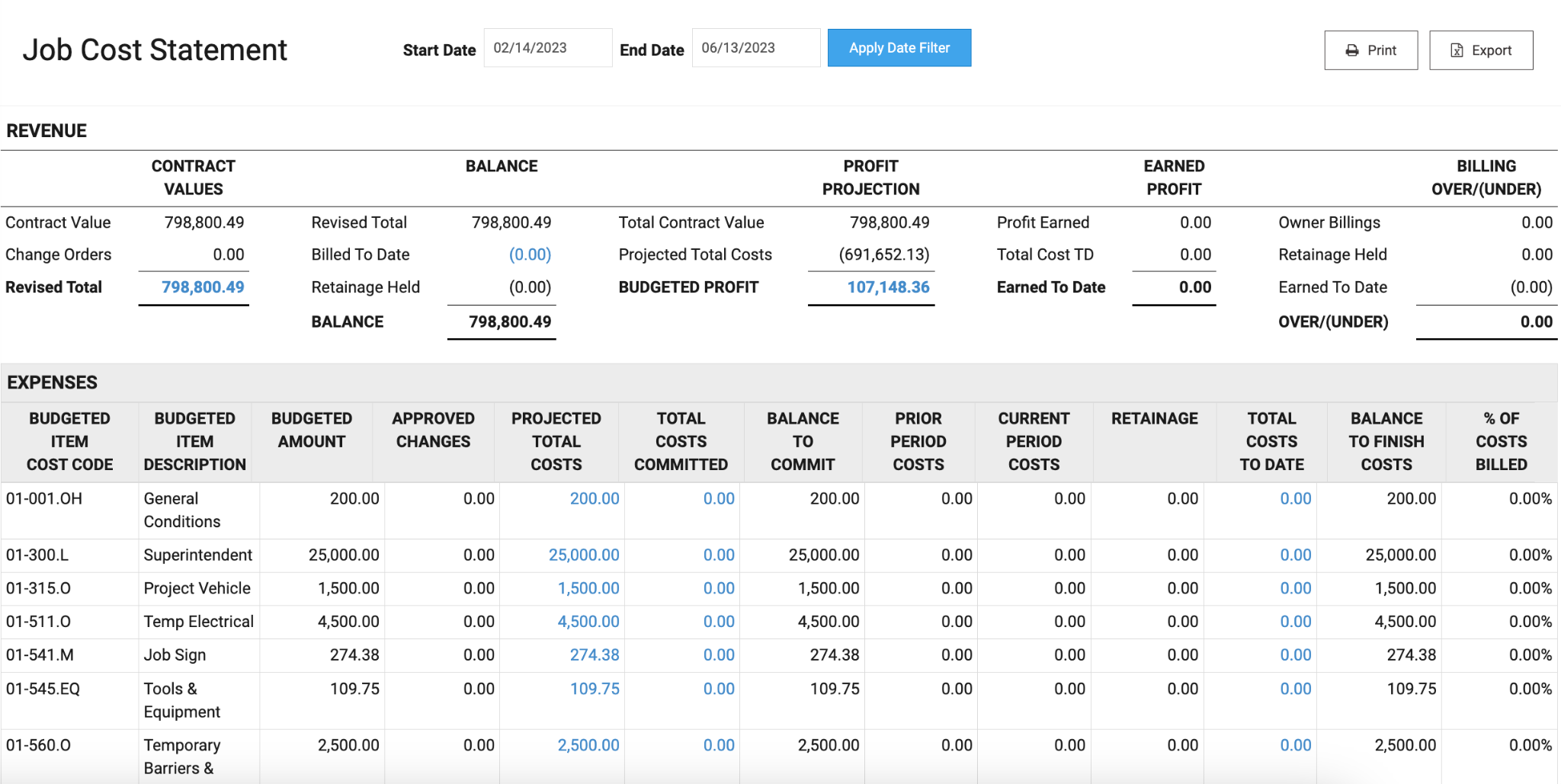This screenshot has width=1561, height=784.
Task: Open the Revised Total 798,800.49 link
Action: point(203,287)
